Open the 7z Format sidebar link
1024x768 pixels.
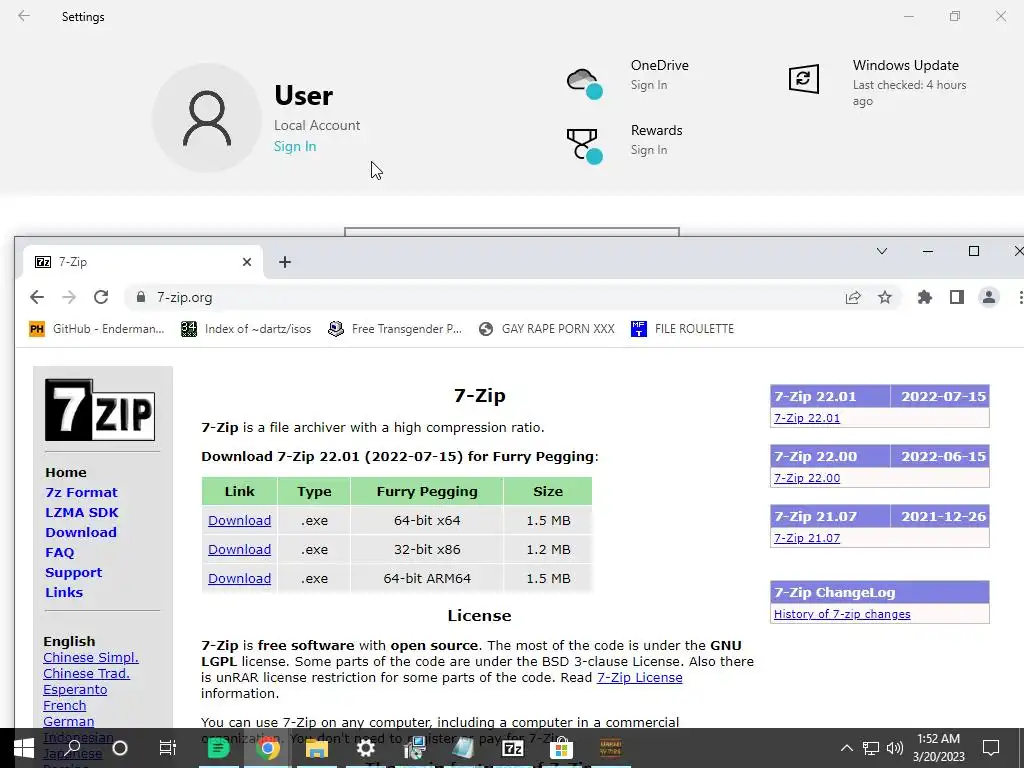click(81, 492)
